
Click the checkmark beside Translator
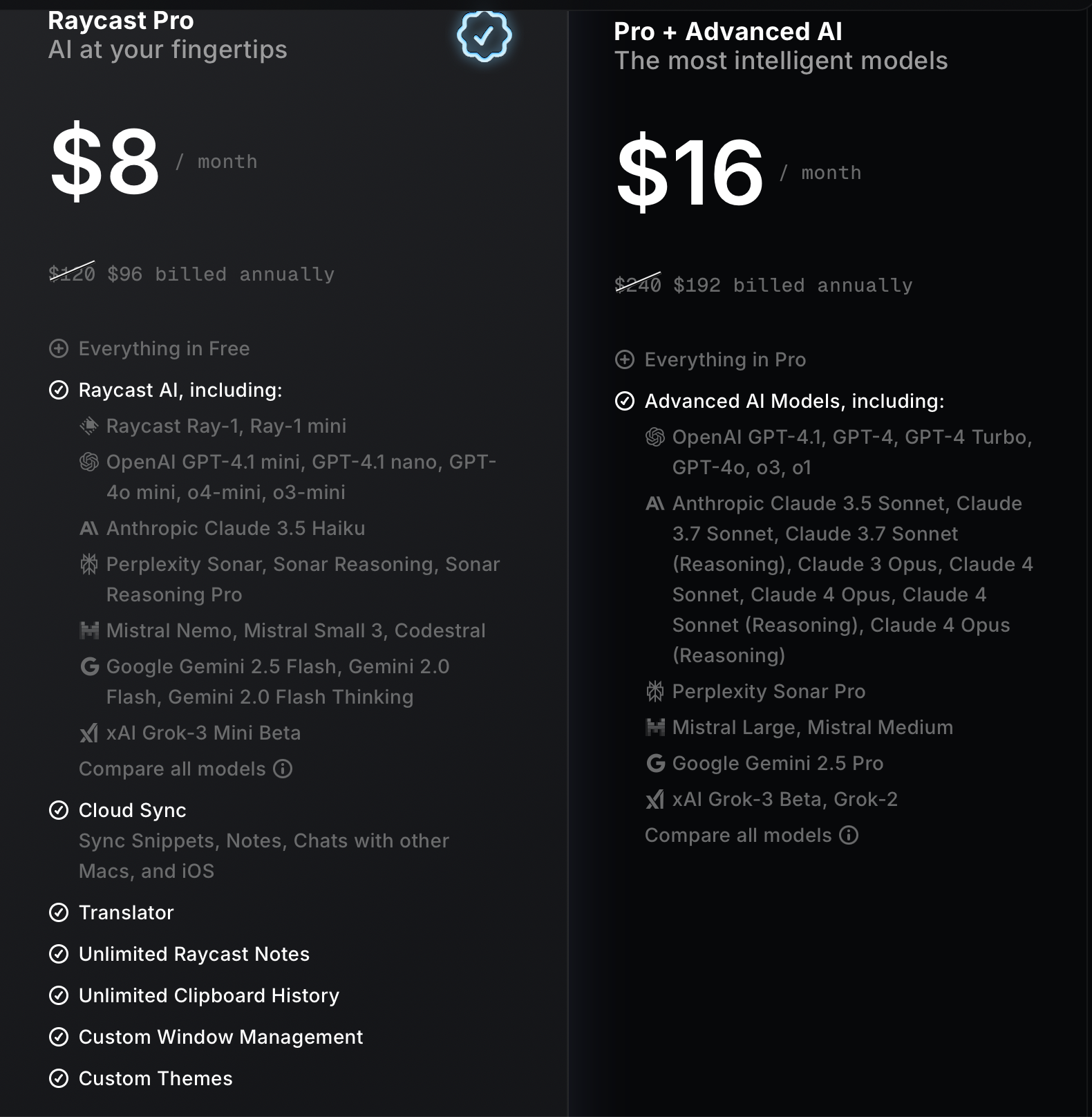tap(59, 912)
